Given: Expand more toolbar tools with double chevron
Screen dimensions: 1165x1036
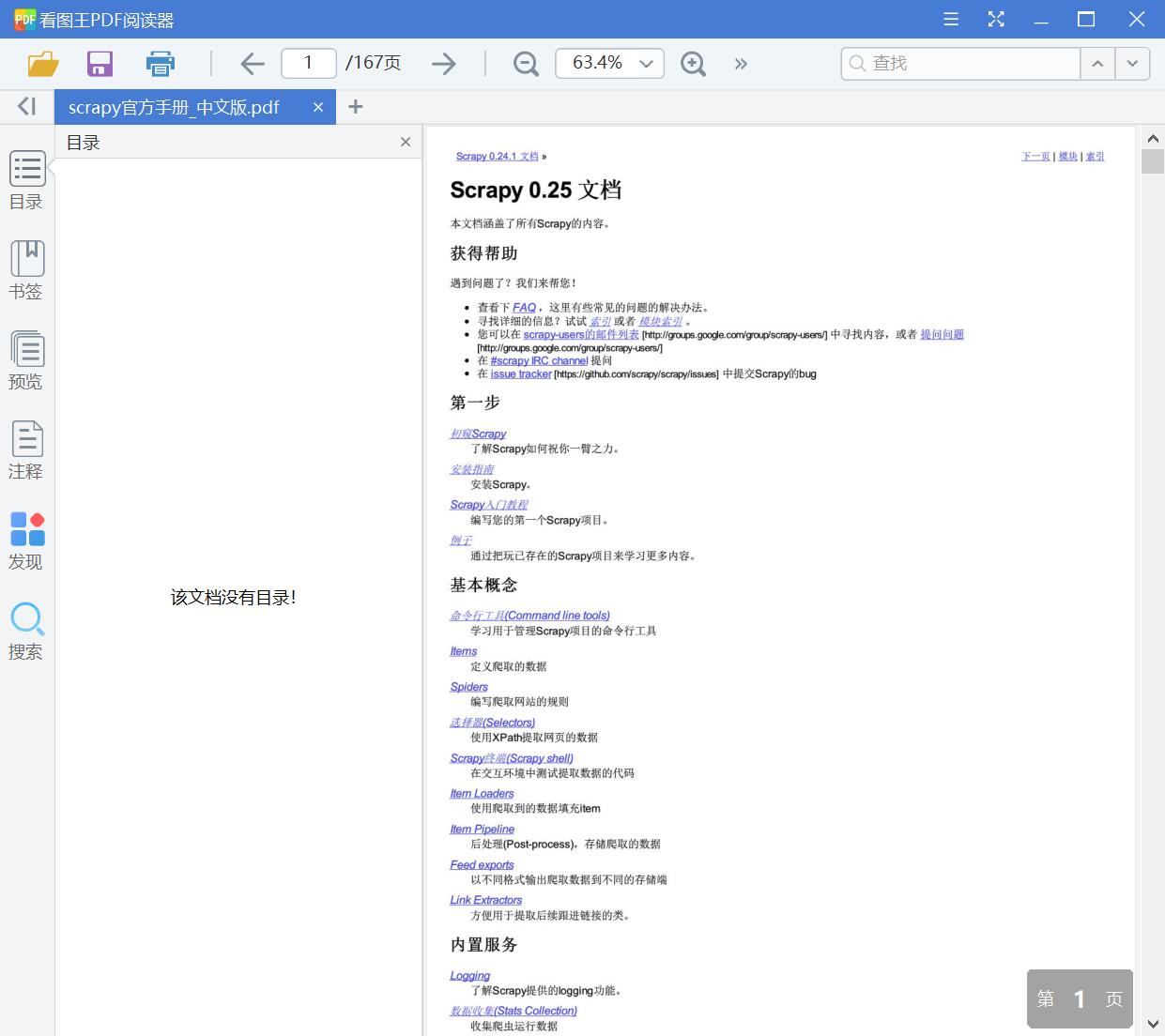Looking at the screenshot, I should coord(741,64).
